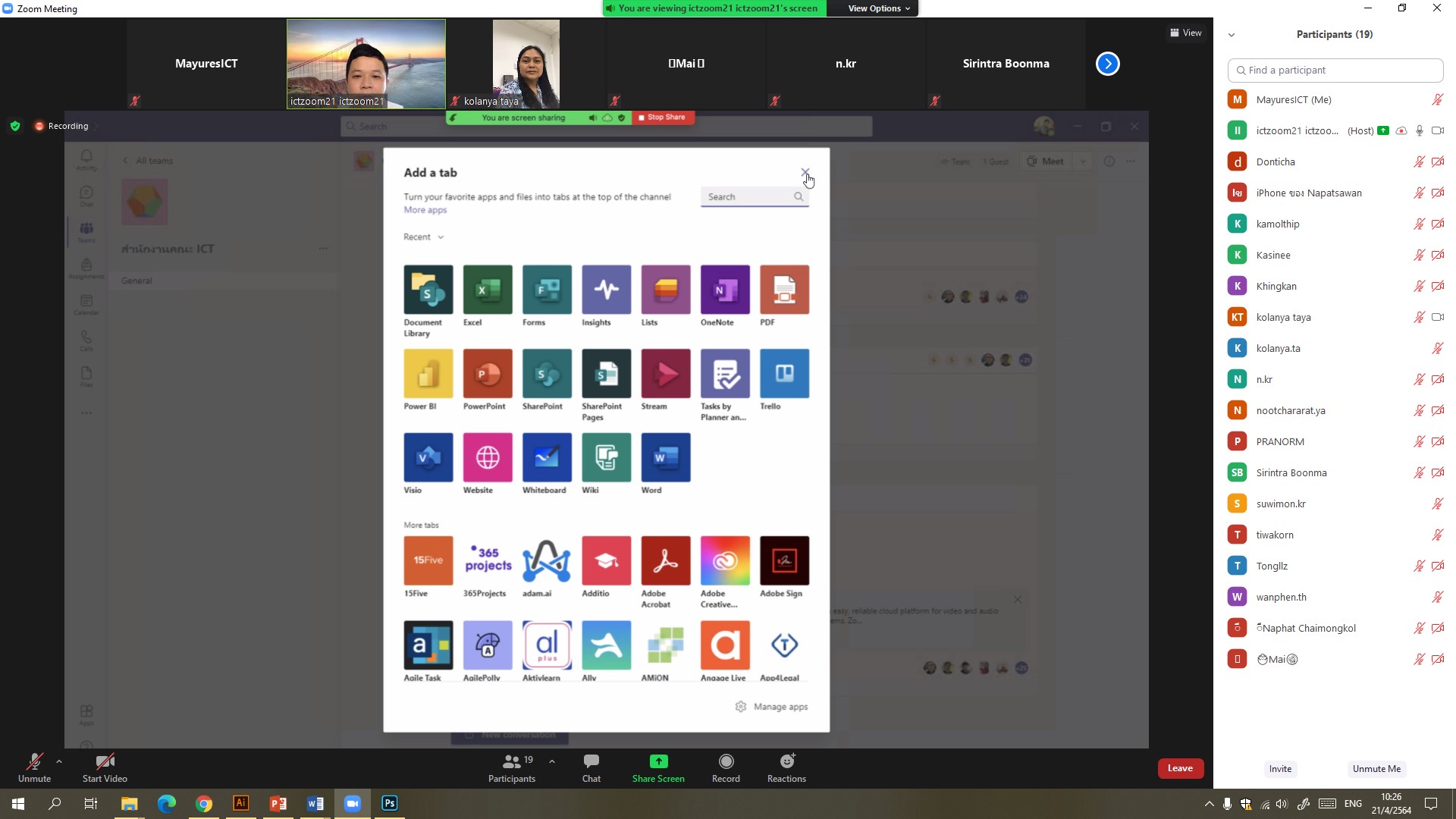Choose the Wiki app tile
The image size is (1456, 819).
[606, 457]
